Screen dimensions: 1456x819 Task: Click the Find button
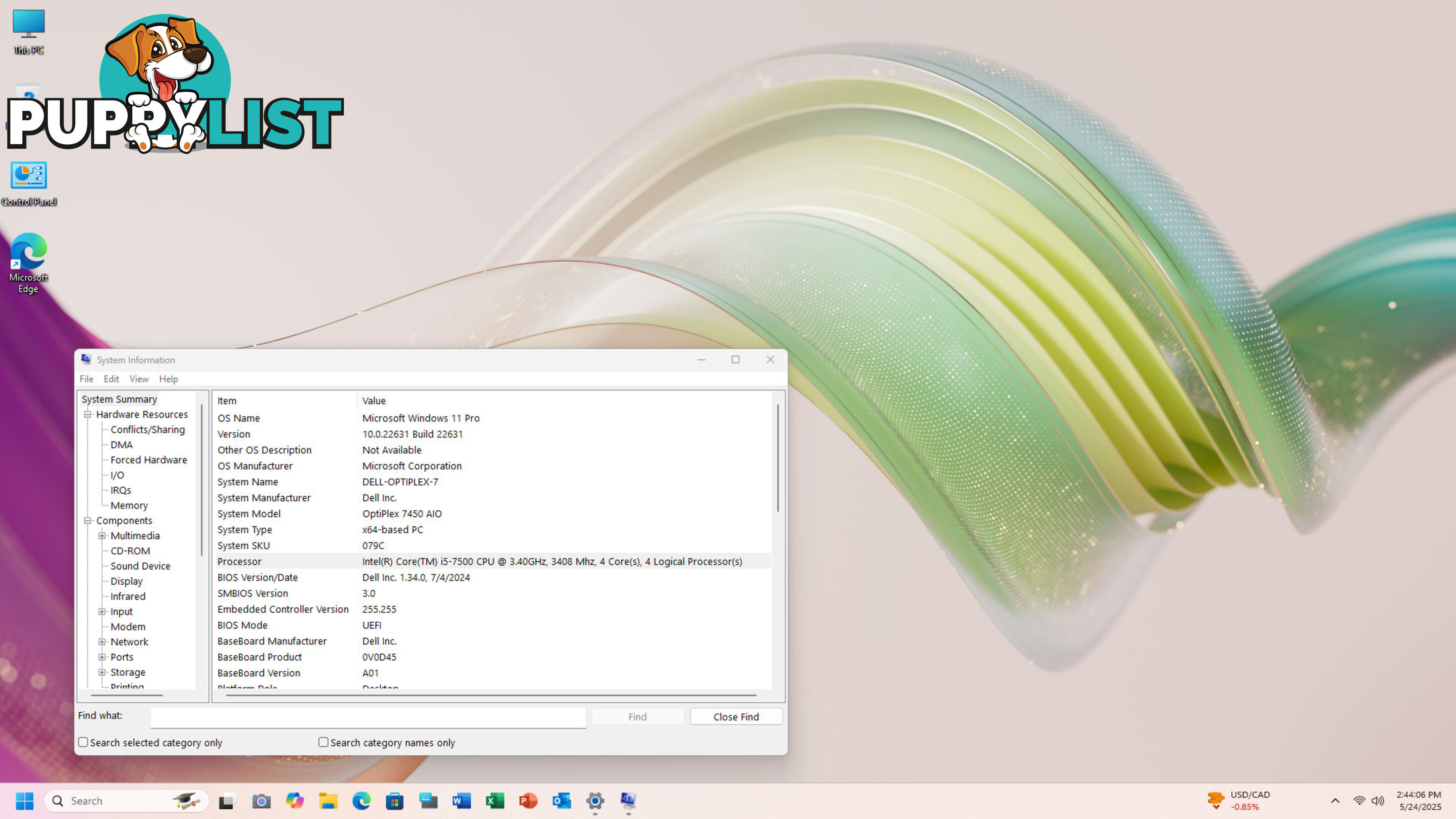(637, 717)
